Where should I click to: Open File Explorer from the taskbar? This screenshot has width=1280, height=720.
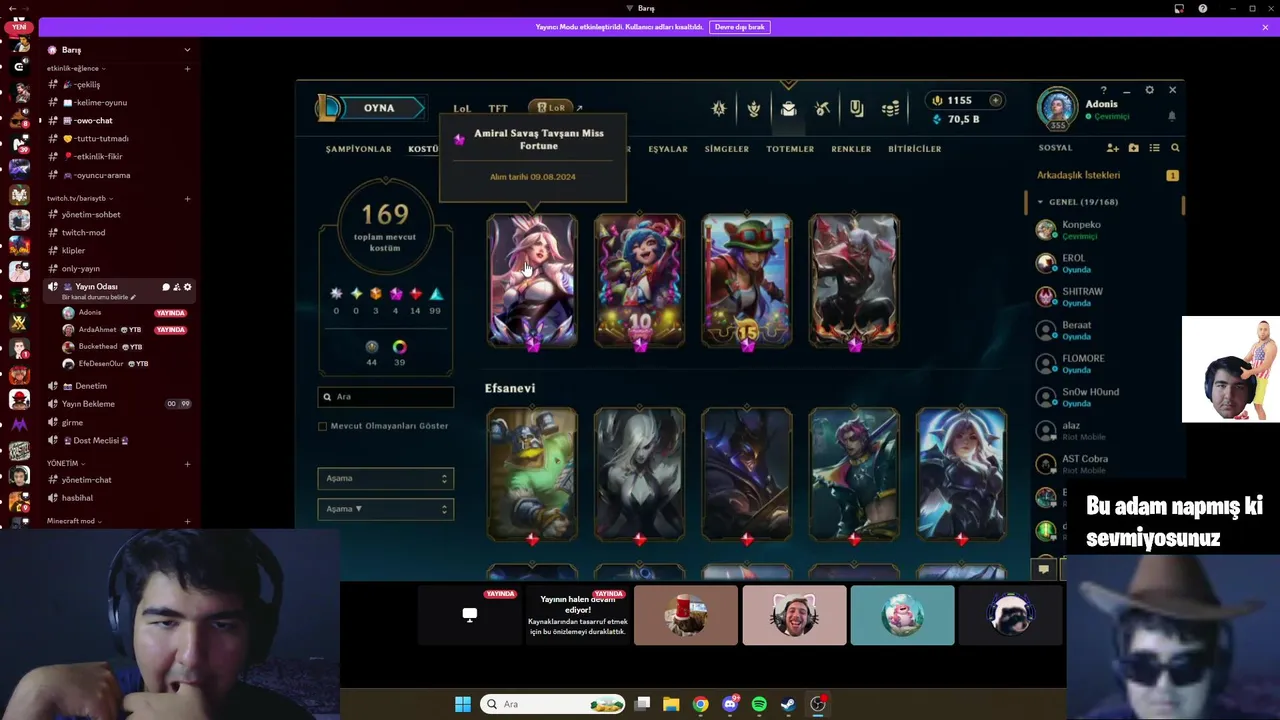[x=672, y=704]
